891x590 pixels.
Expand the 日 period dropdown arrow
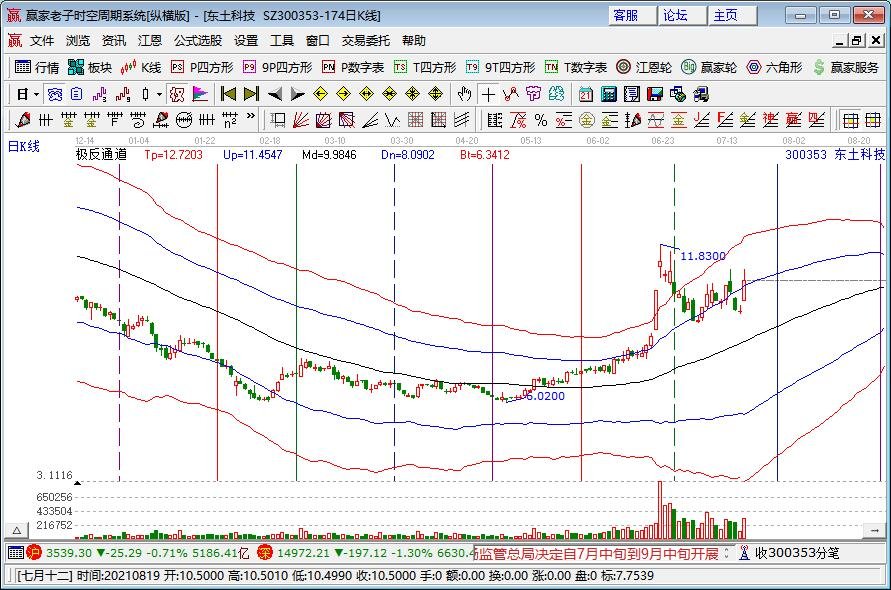(x=36, y=94)
